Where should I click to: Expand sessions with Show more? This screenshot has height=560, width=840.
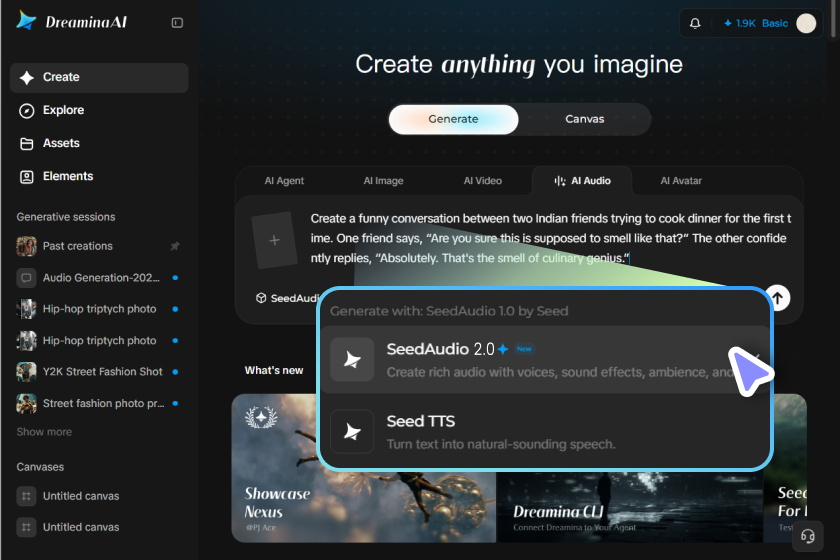(44, 432)
